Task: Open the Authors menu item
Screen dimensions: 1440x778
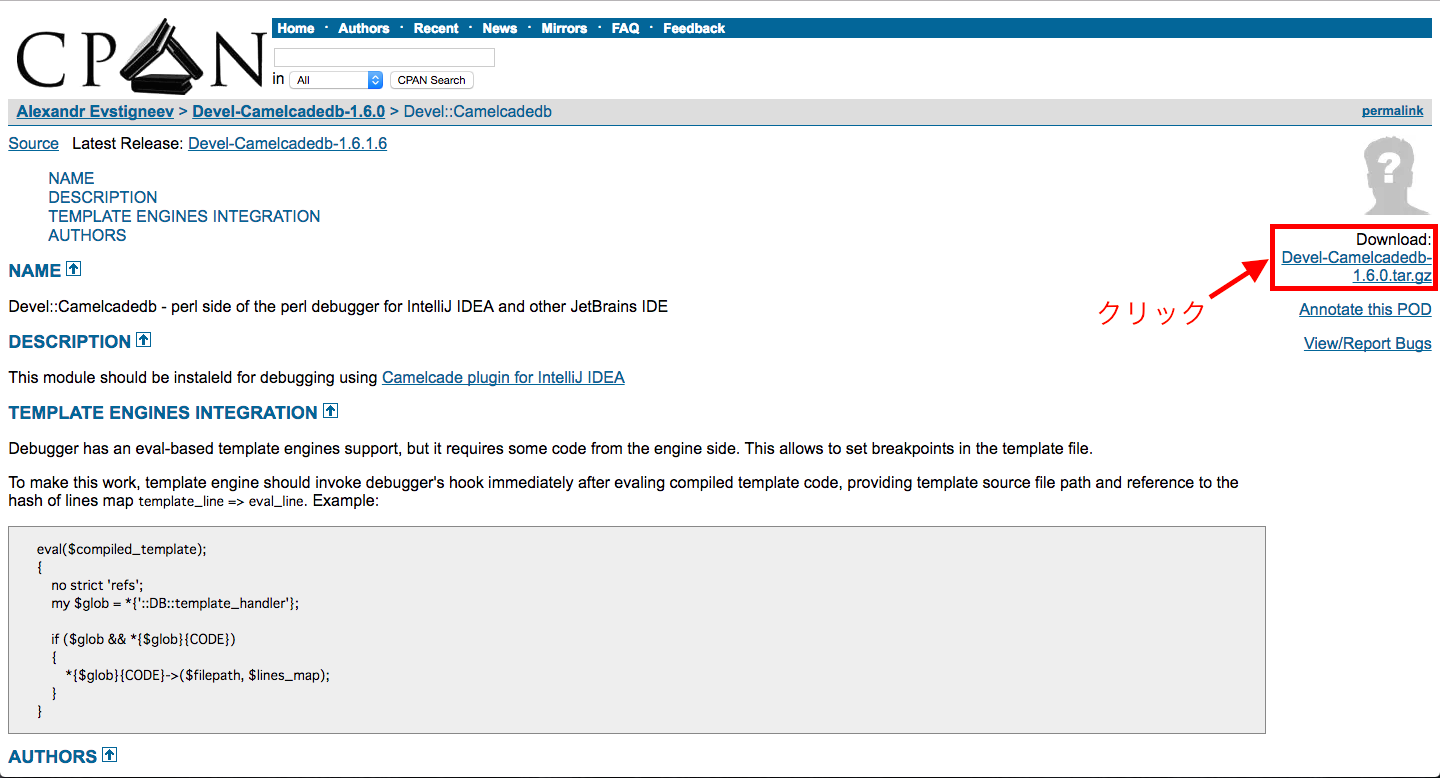Action: coord(364,28)
